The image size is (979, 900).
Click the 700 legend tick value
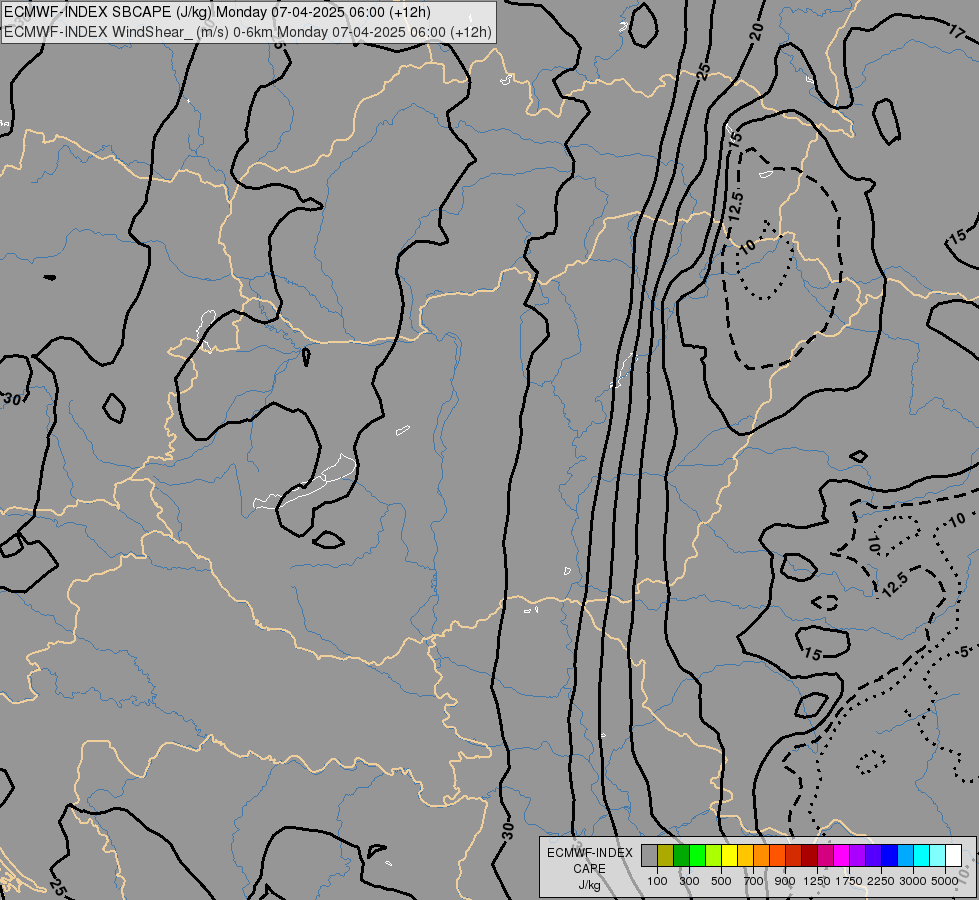(x=754, y=881)
